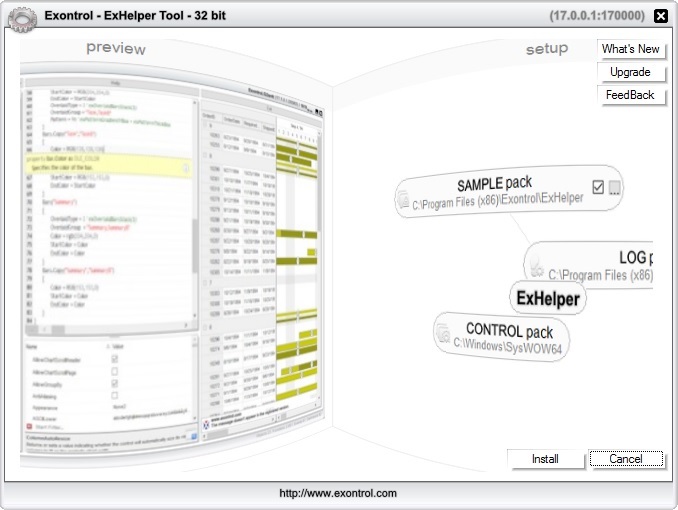The width and height of the screenshot is (678, 510).
Task: Select the CONTROL pack SysWOW64 path
Action: click(x=509, y=348)
